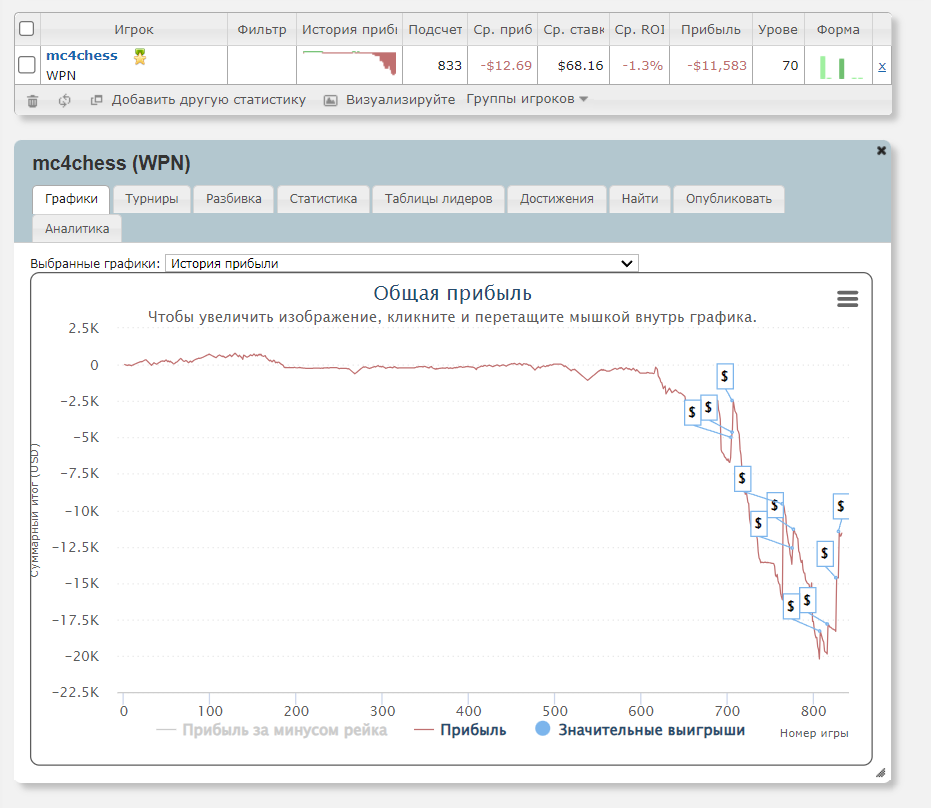
Task: Check the mc4chess row checkbox
Action: 27,66
